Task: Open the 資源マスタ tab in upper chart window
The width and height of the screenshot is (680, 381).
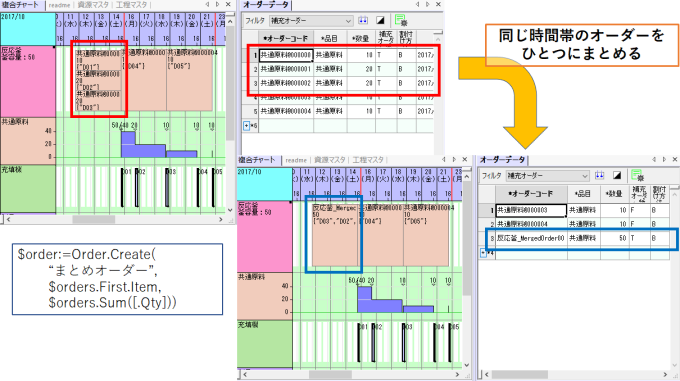Action: (93, 5)
